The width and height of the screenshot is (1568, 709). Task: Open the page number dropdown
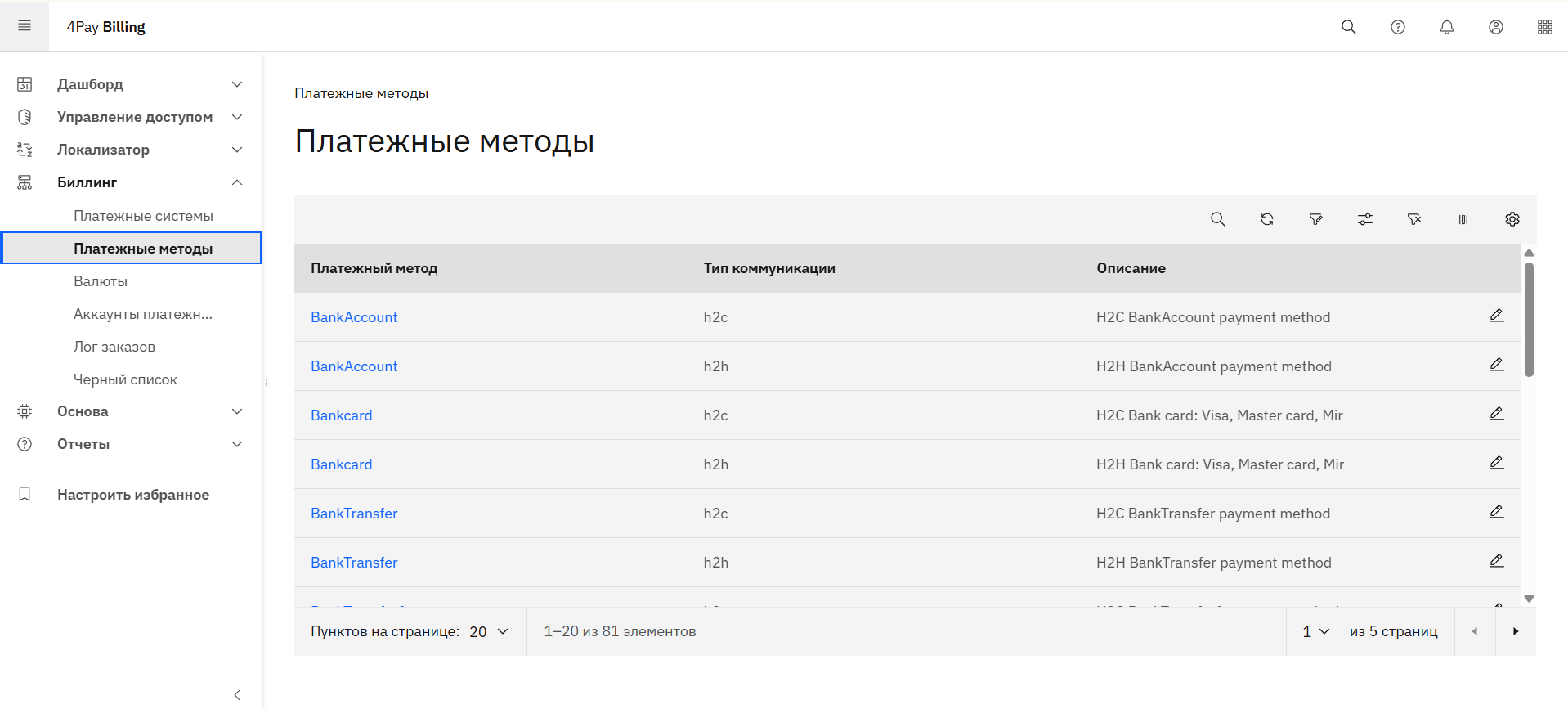coord(1315,631)
